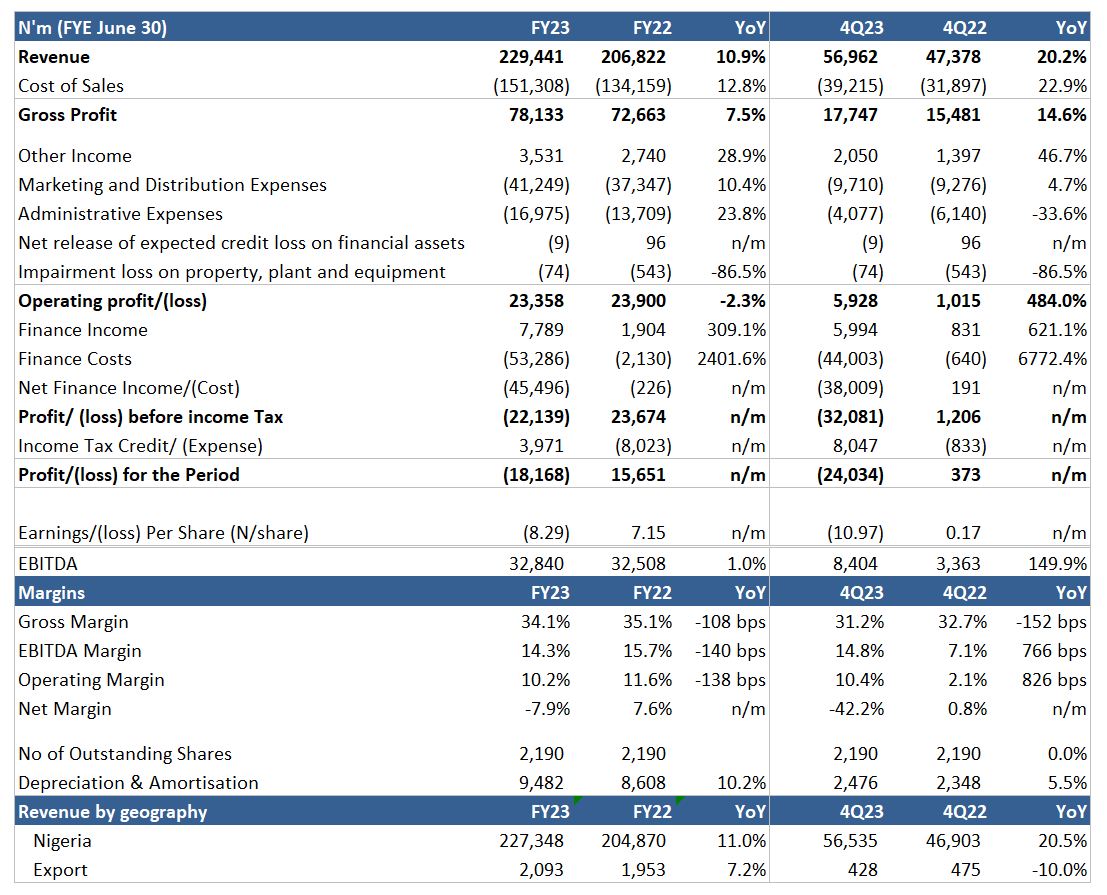Click the Export FY23 value 2,093

click(545, 870)
